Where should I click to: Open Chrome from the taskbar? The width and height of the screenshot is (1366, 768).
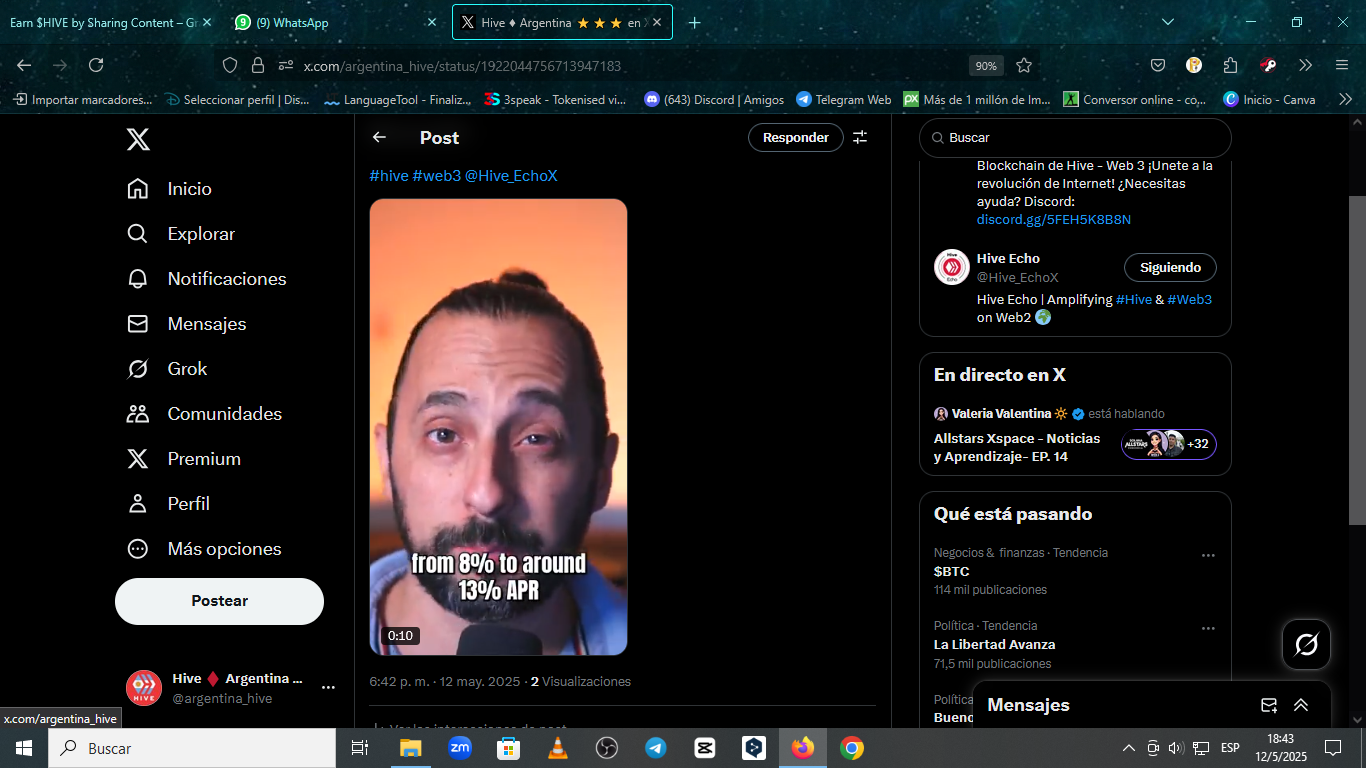[852, 748]
